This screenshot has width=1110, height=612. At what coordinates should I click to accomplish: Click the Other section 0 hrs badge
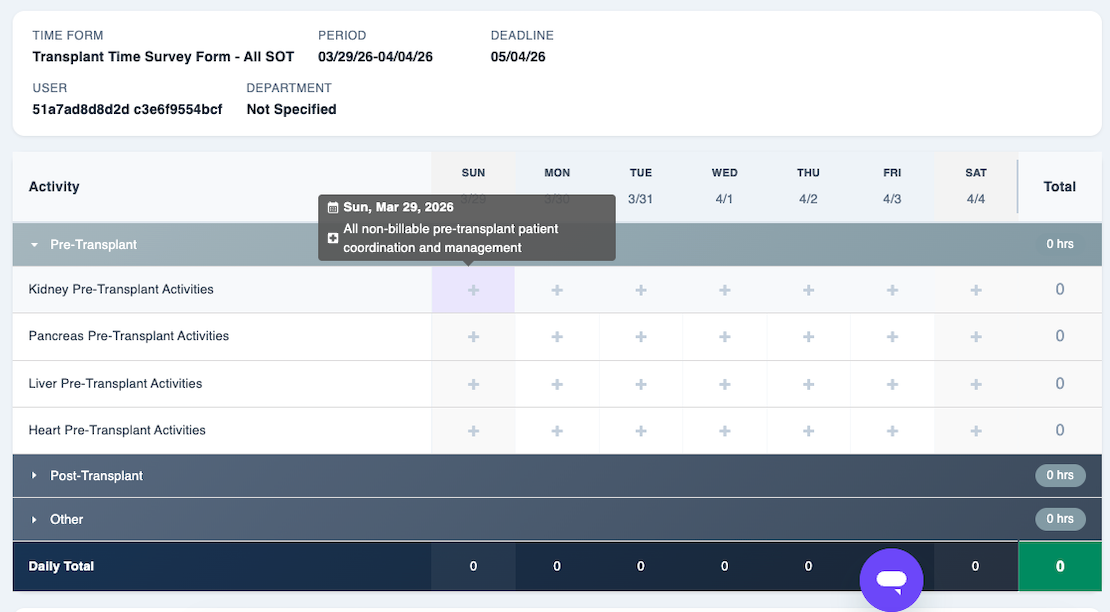pos(1060,519)
